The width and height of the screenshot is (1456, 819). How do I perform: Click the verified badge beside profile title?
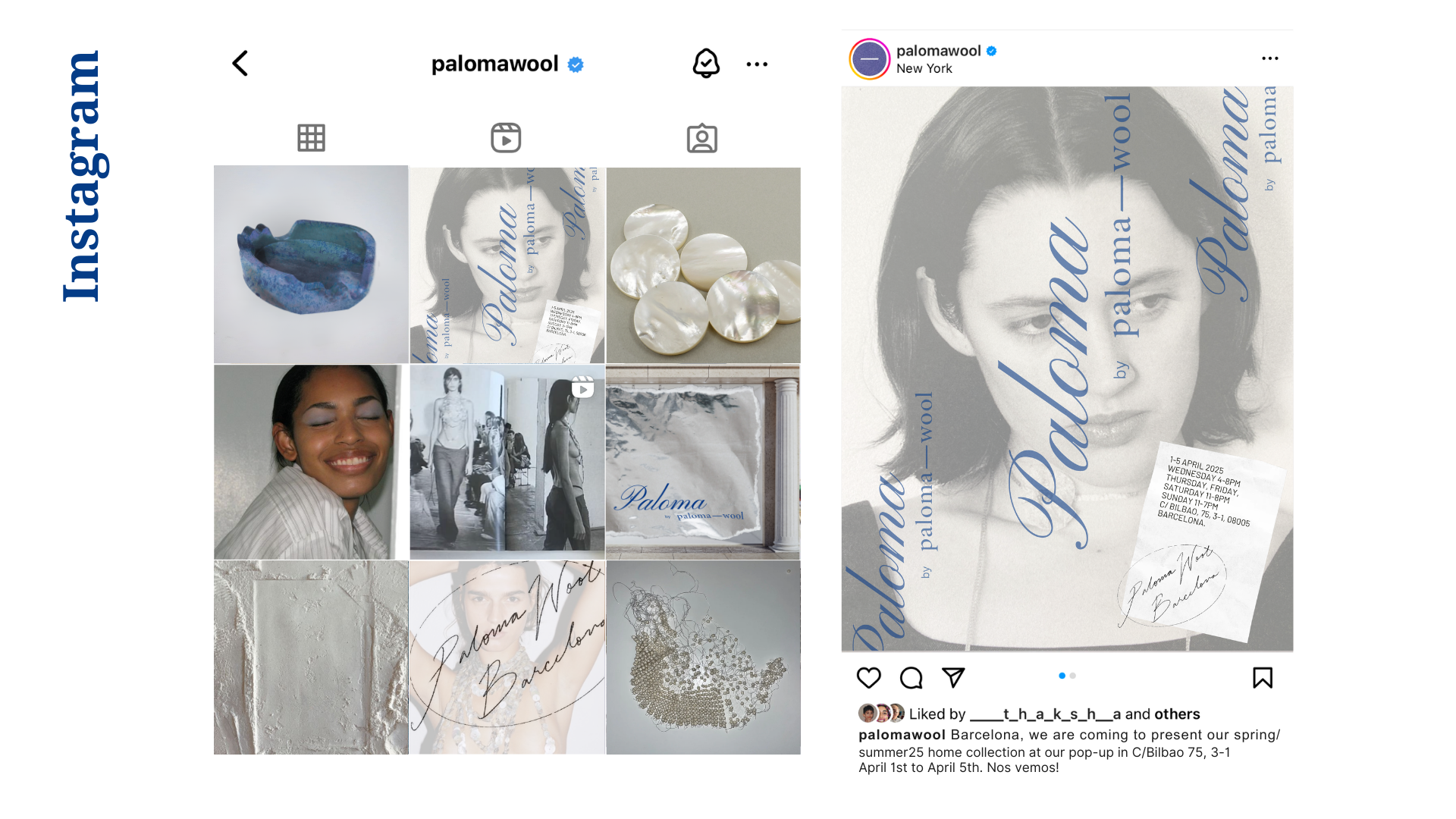pyautogui.click(x=576, y=65)
